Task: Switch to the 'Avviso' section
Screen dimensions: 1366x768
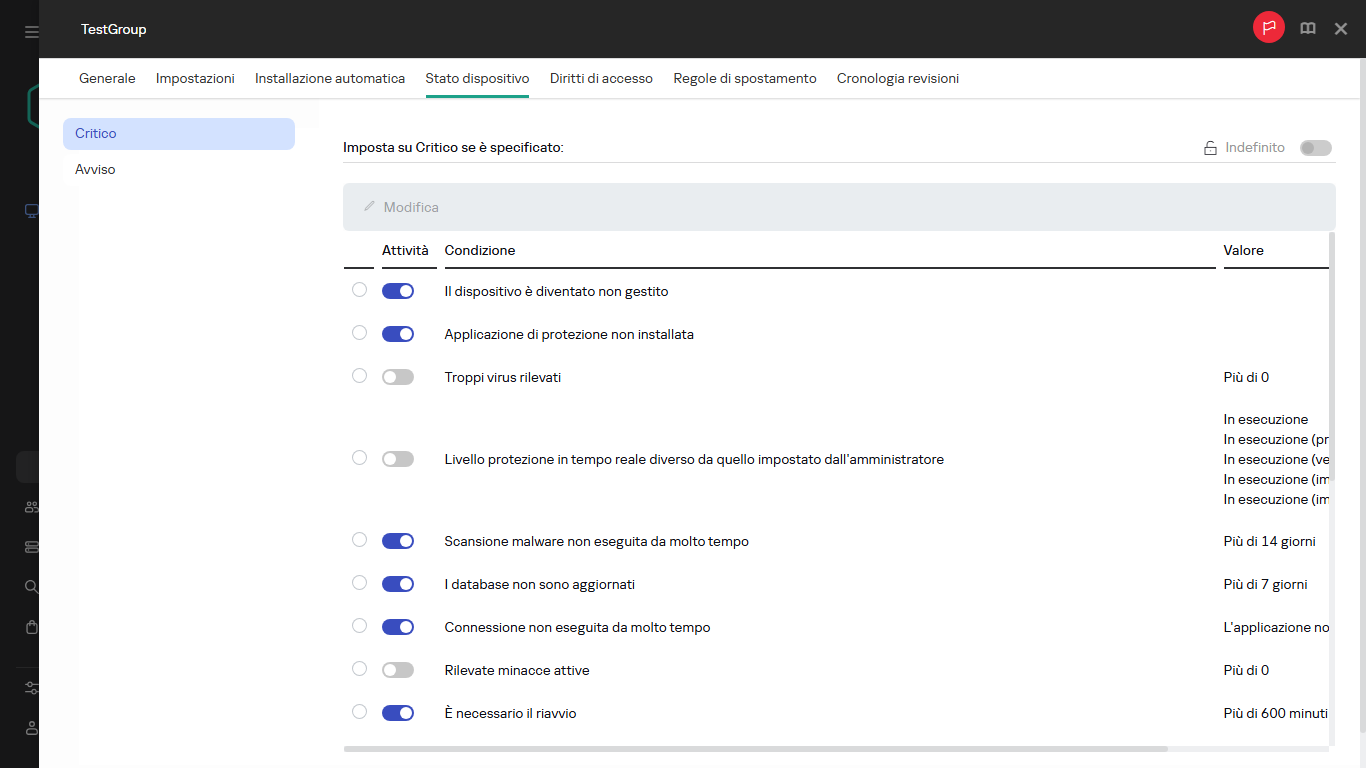Action: click(95, 169)
